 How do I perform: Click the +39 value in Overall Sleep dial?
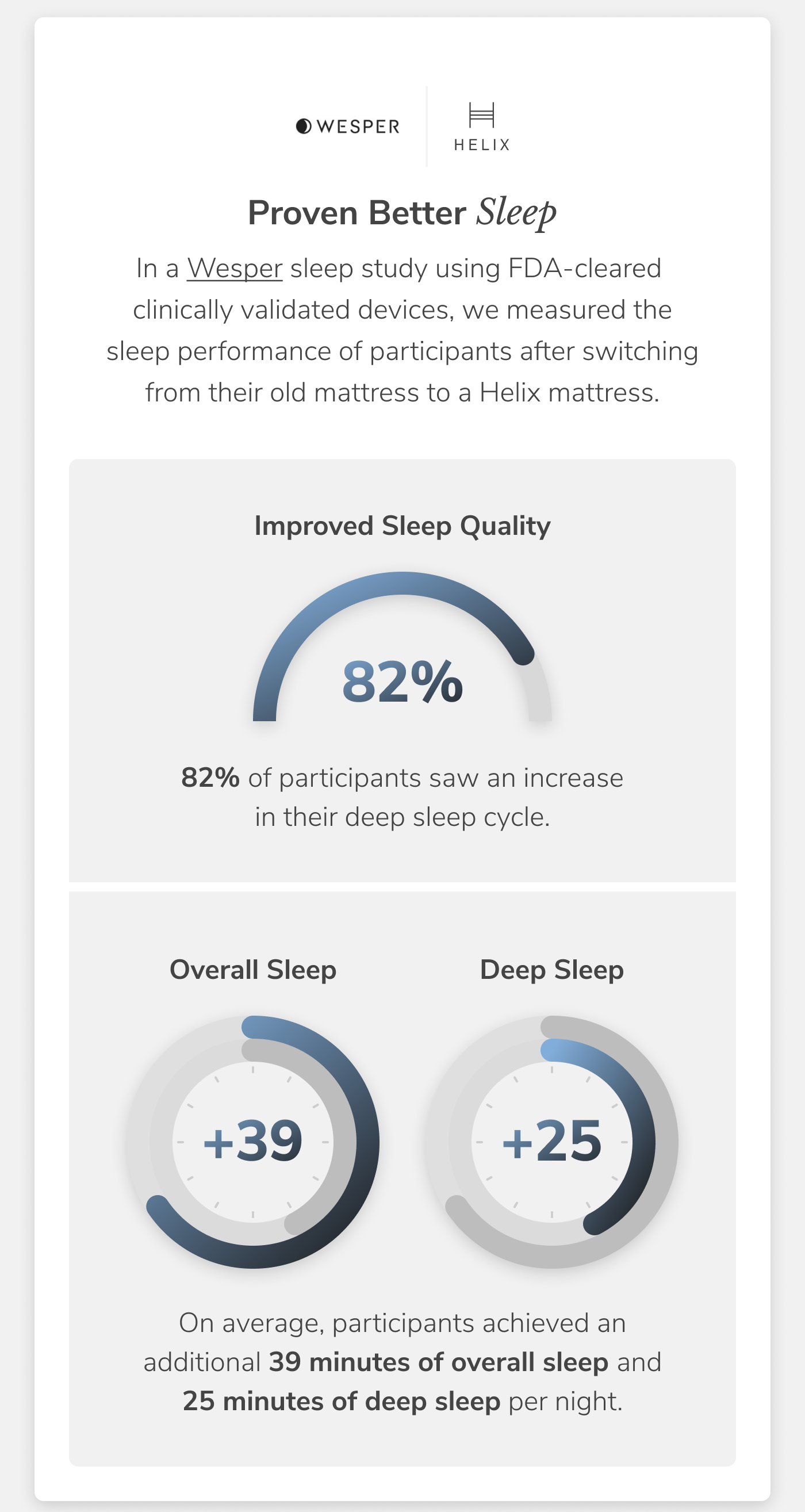(x=253, y=1141)
